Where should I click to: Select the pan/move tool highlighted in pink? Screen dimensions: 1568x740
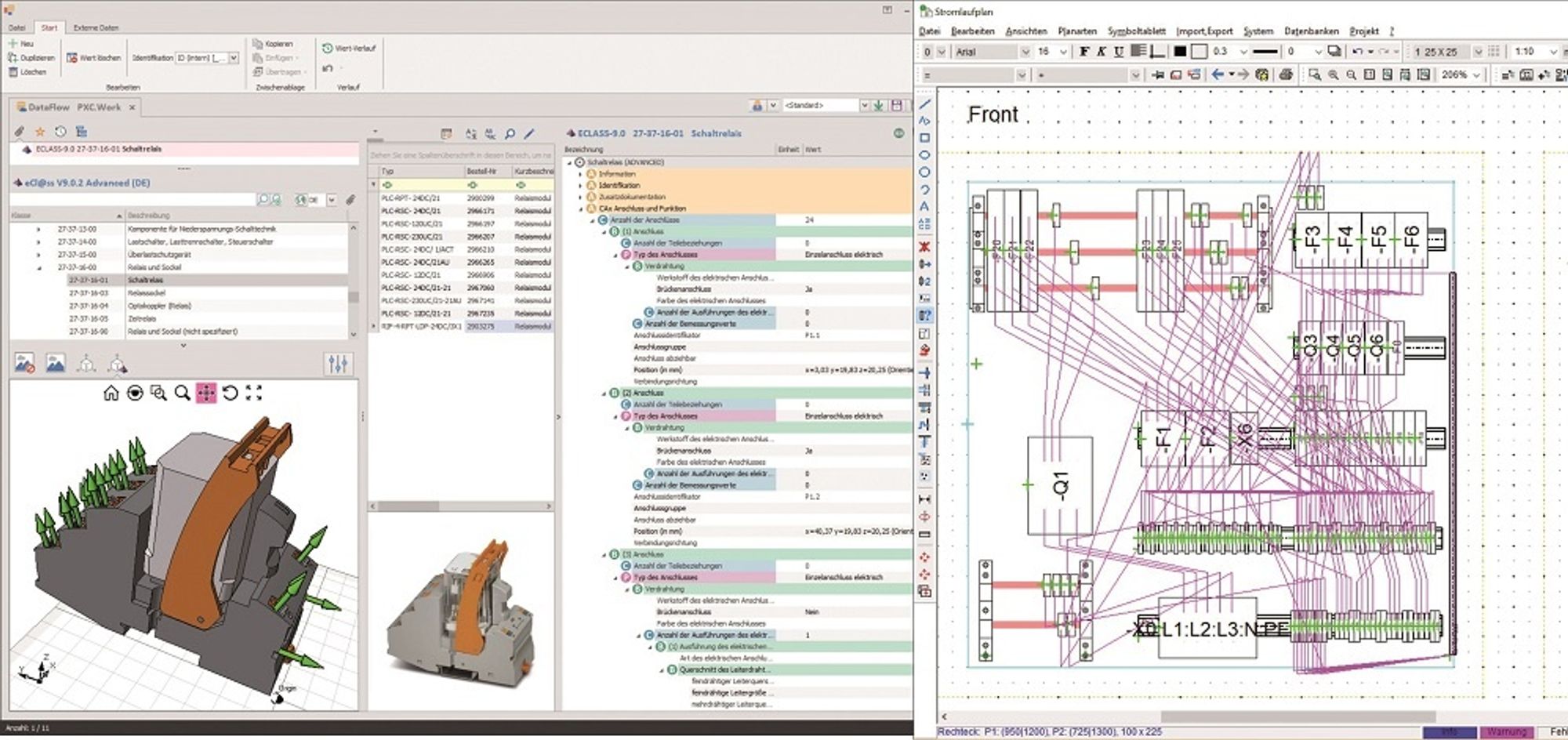(x=206, y=393)
